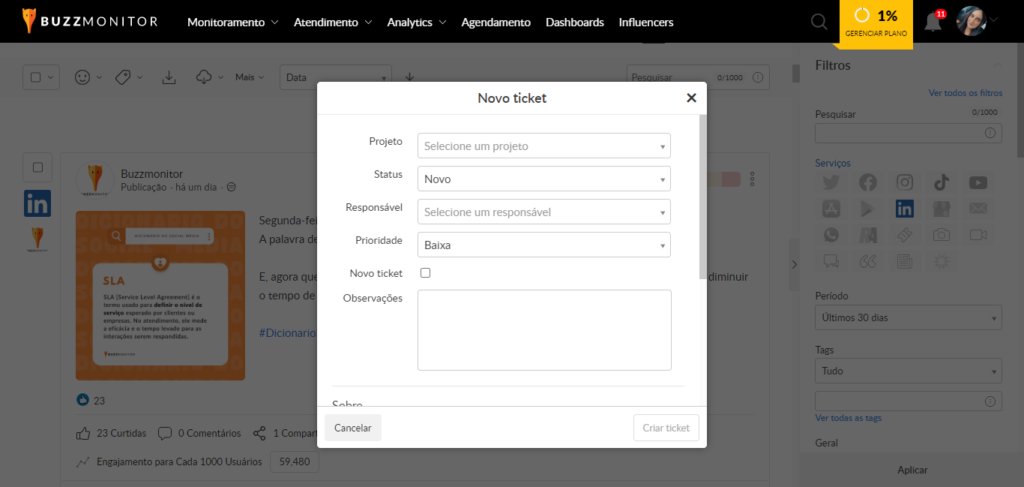Click the 1% Gerenciar Plano usage indicator
The image size is (1024, 487).
click(876, 23)
